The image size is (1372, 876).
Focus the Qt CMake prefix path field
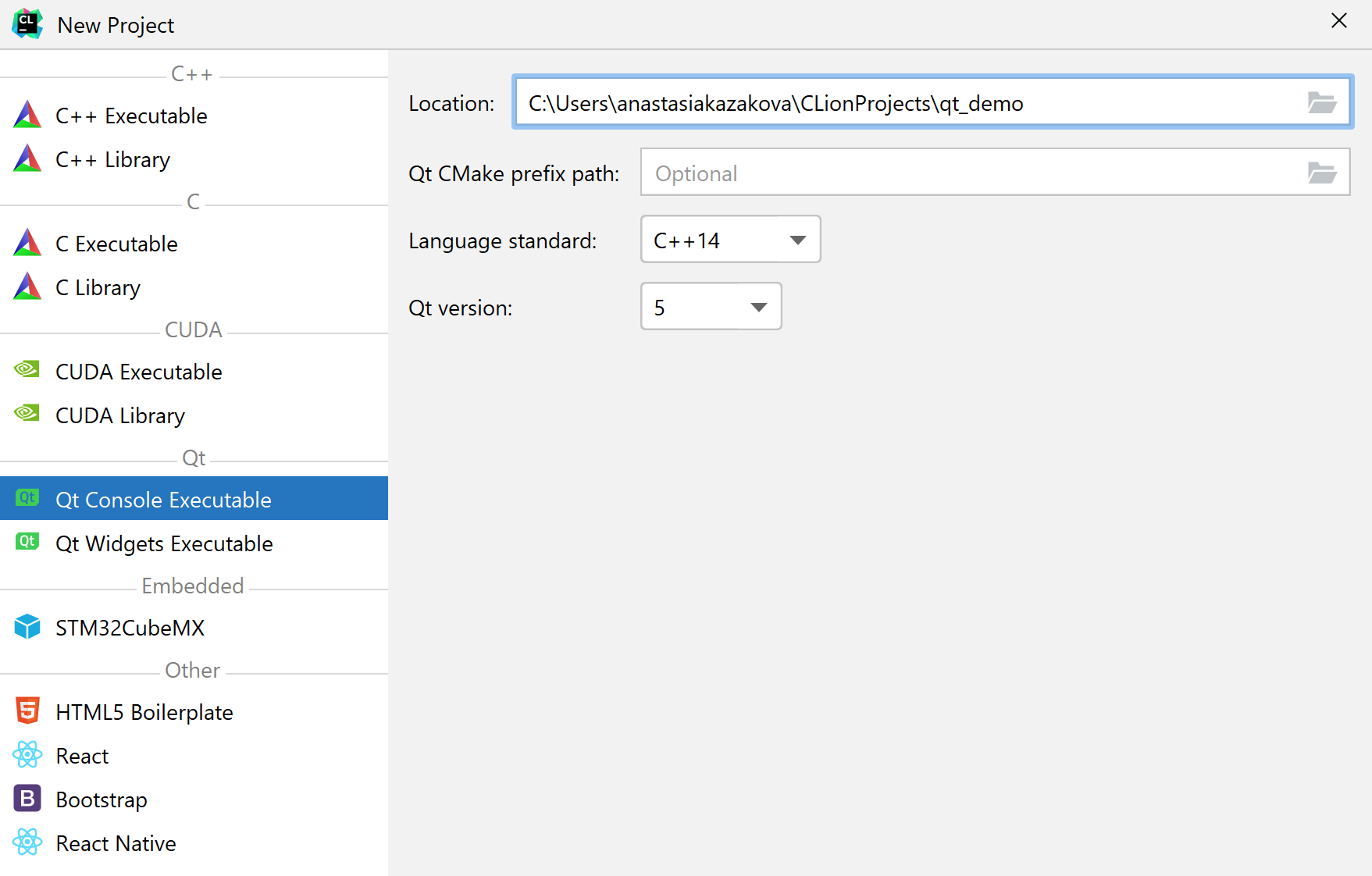[968, 173]
